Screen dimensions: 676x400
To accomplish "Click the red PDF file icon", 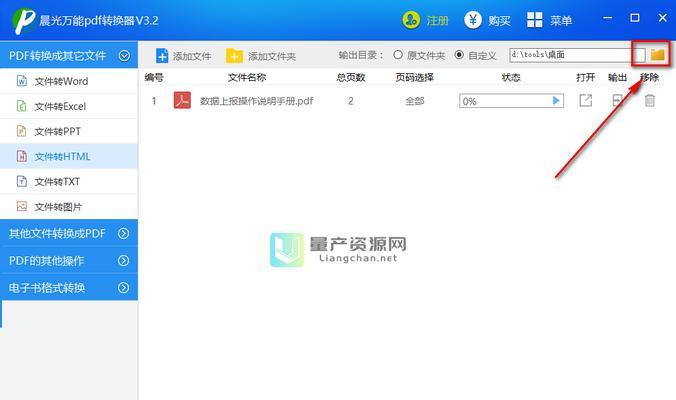I will click(x=182, y=100).
